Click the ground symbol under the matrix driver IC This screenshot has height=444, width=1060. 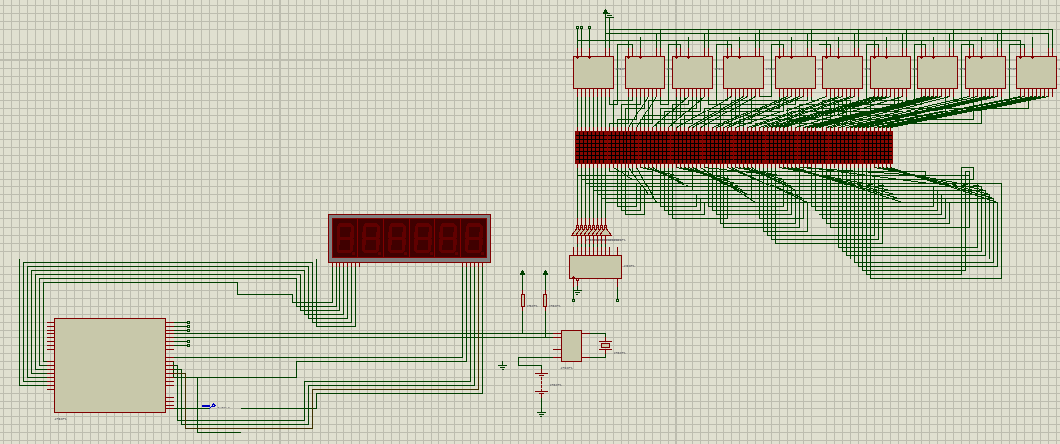pyautogui.click(x=577, y=293)
